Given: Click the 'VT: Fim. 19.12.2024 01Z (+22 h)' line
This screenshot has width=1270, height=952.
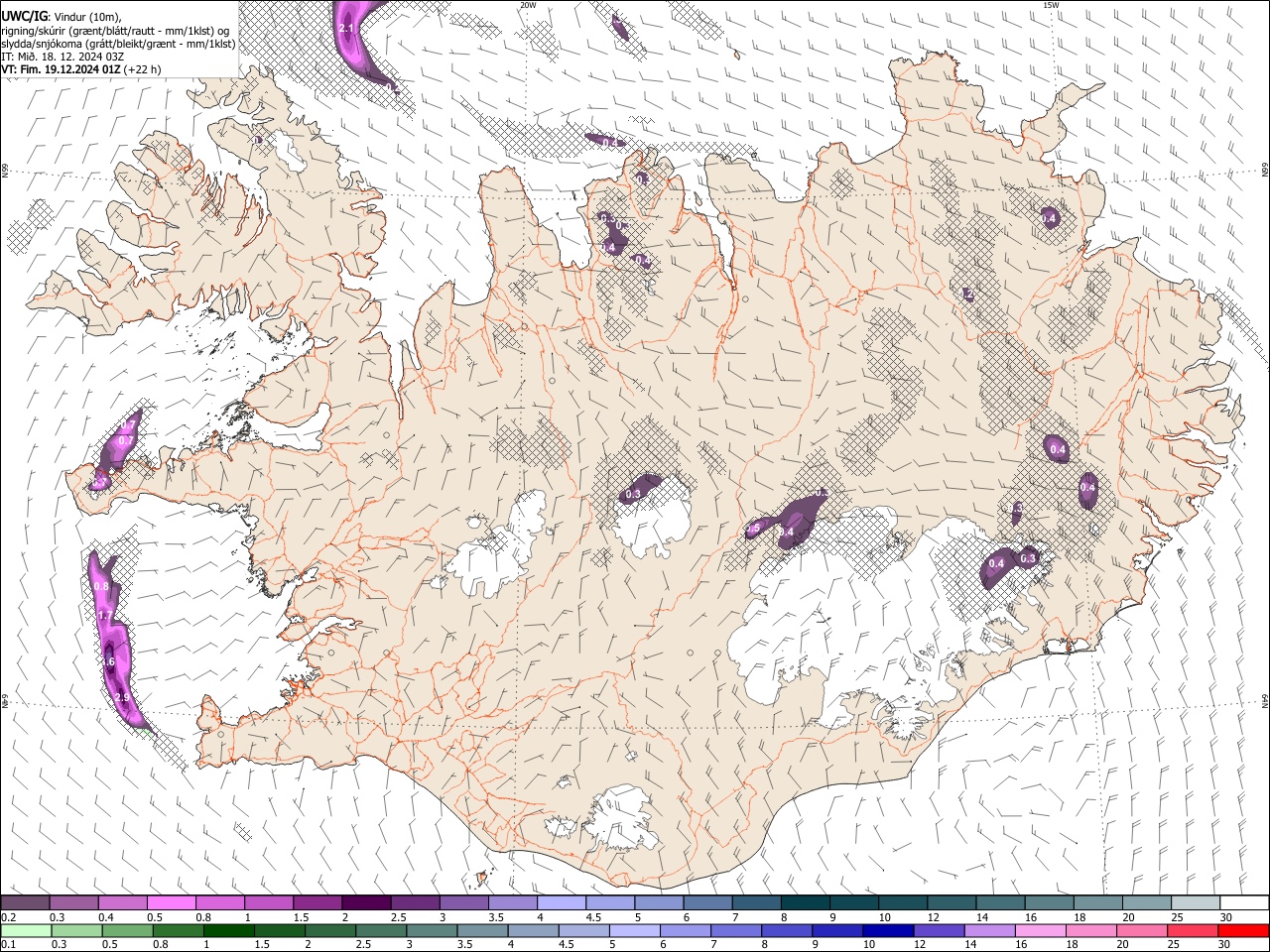Looking at the screenshot, I should 81,69.
